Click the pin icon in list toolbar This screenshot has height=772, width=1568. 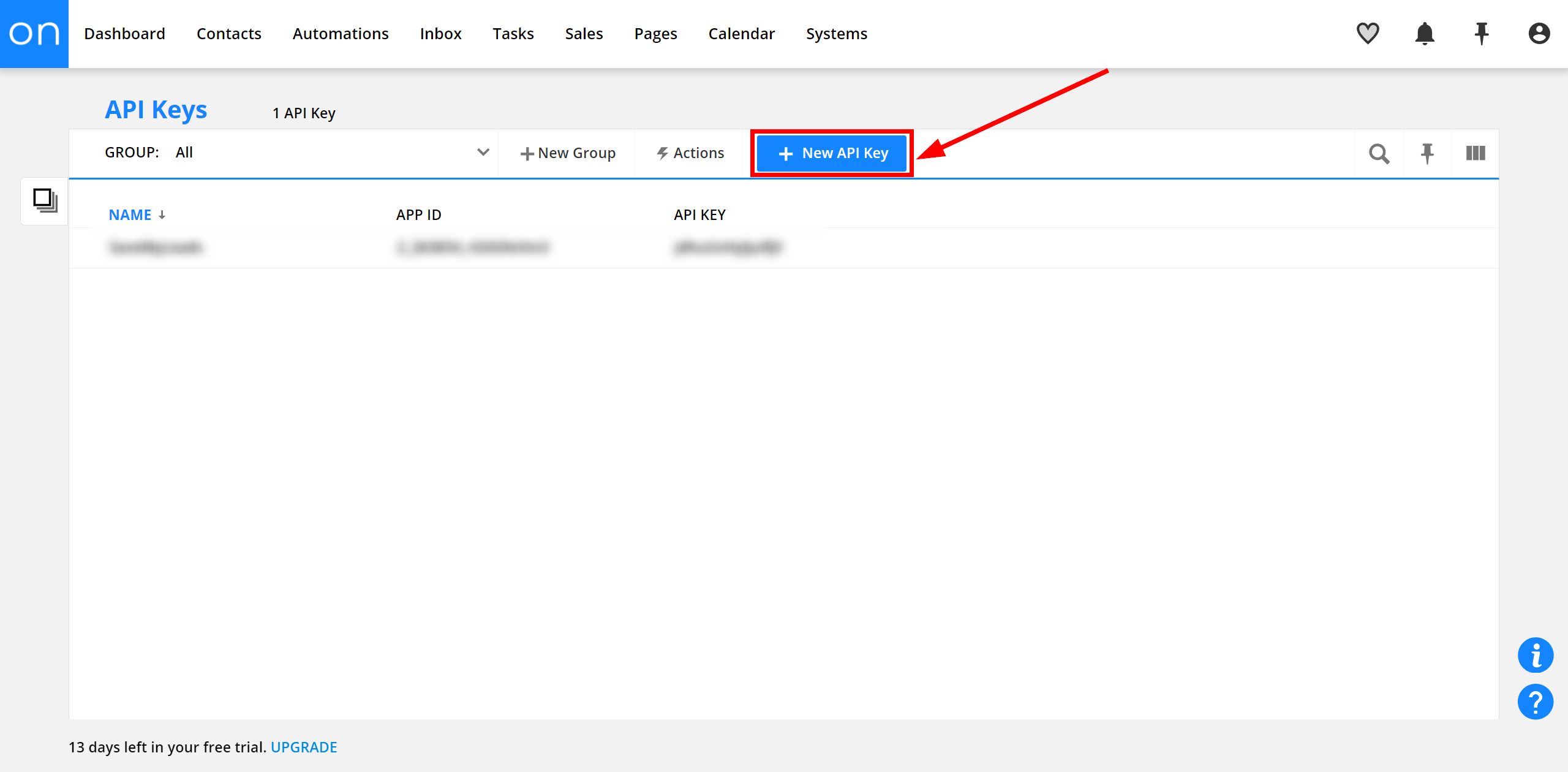pos(1427,153)
